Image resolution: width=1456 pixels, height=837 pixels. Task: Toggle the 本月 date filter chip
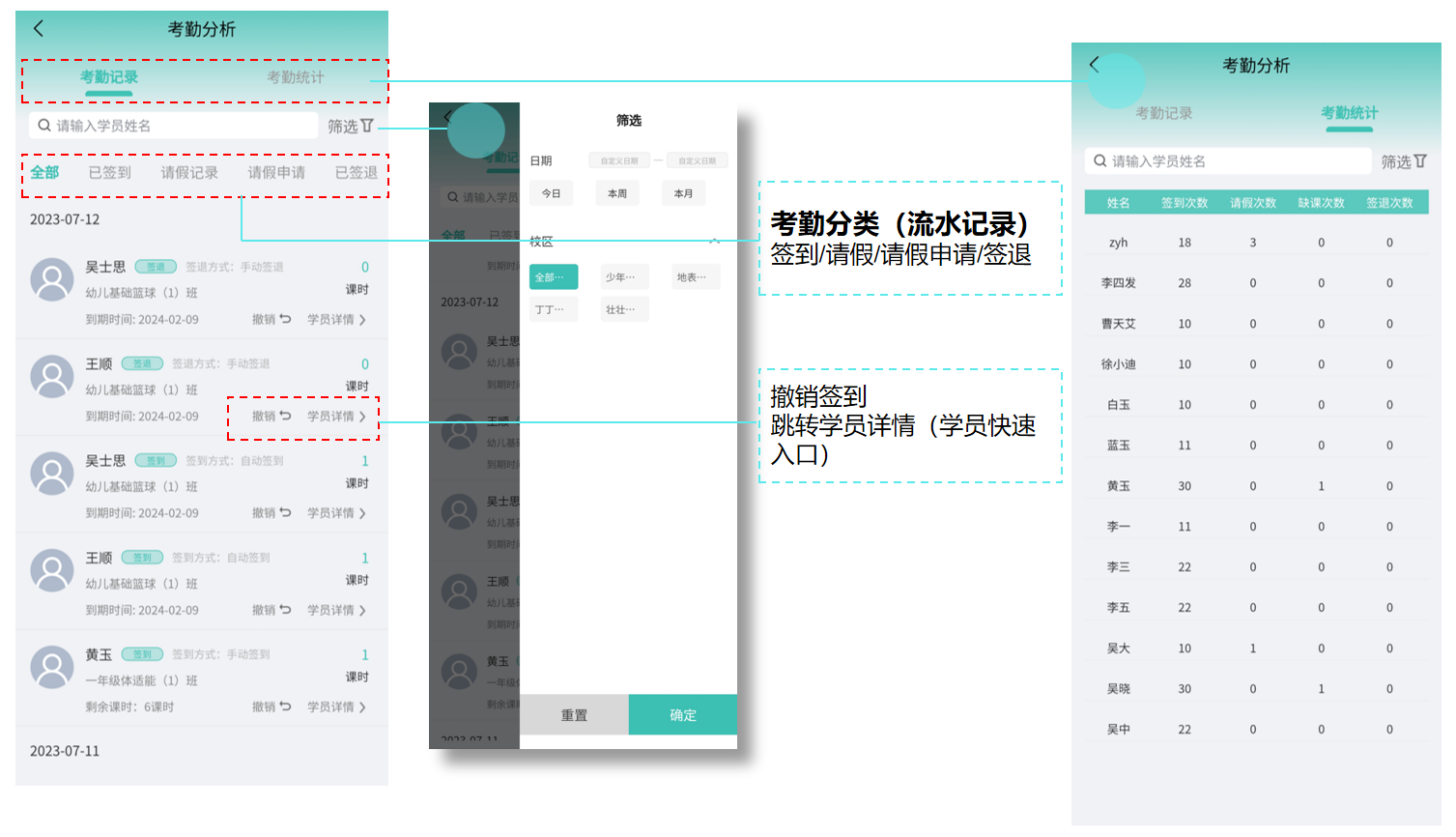click(683, 193)
